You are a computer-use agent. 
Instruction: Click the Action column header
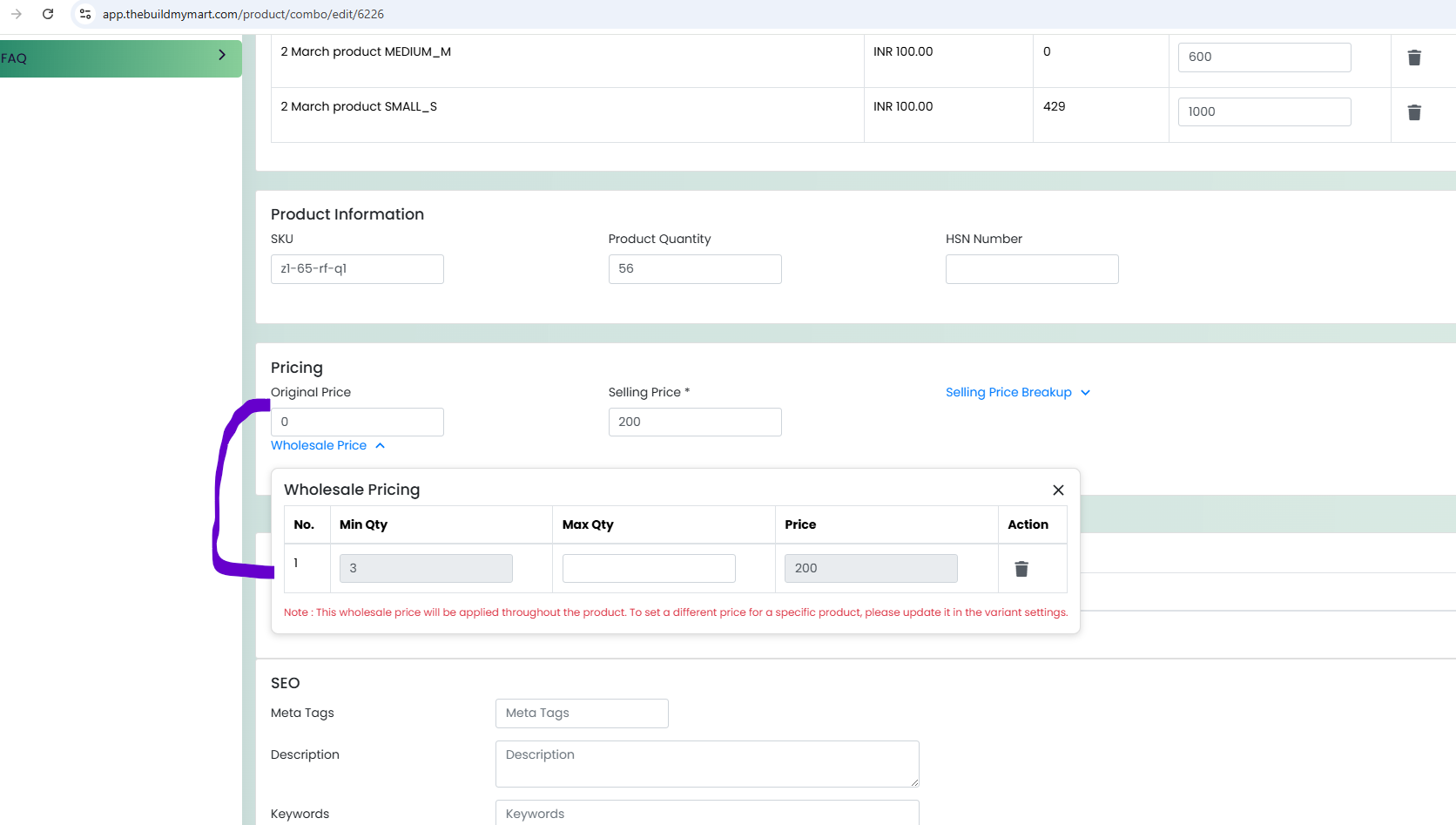coord(1028,524)
